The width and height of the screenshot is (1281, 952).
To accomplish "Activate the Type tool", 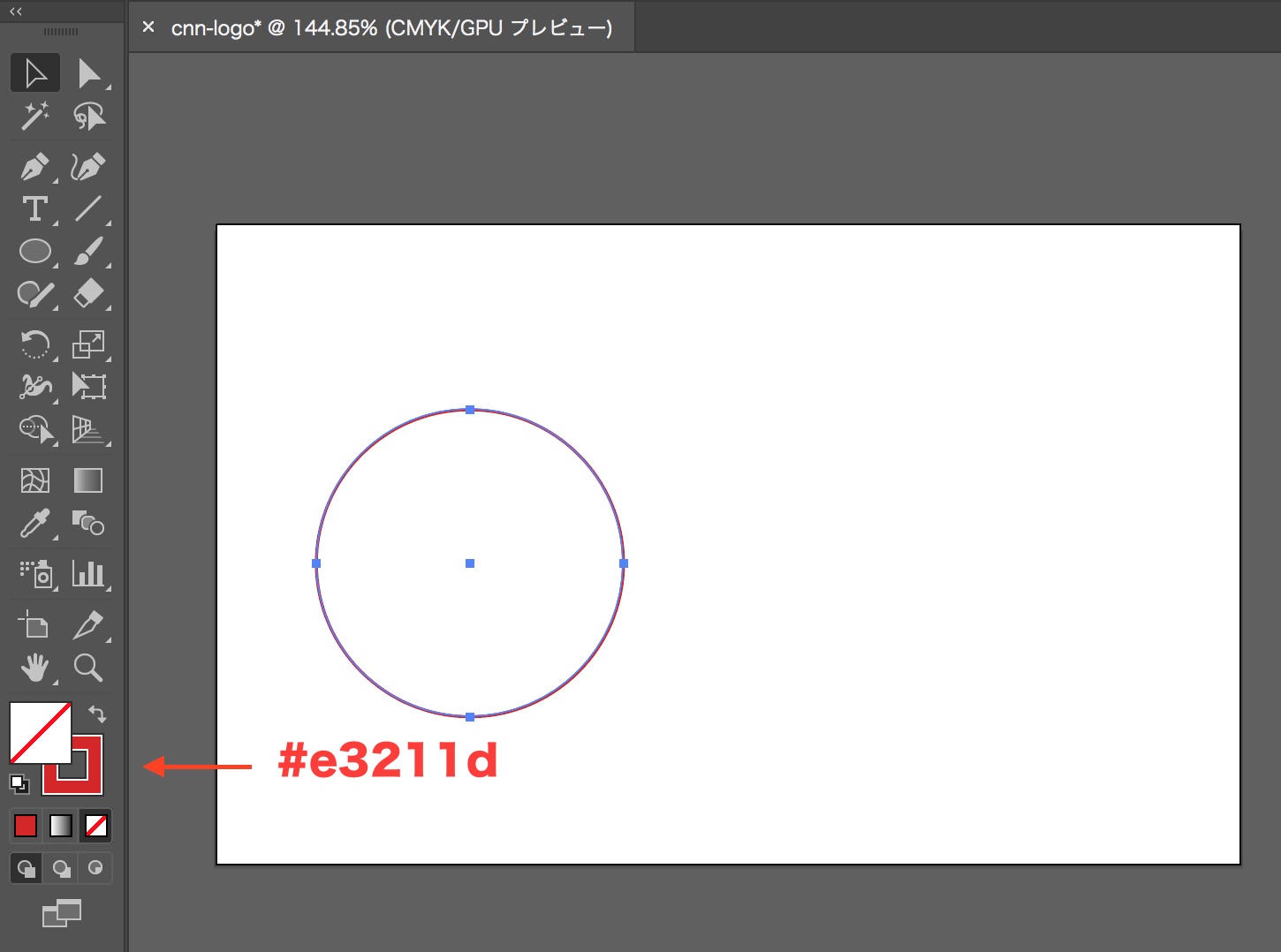I will coord(35,209).
